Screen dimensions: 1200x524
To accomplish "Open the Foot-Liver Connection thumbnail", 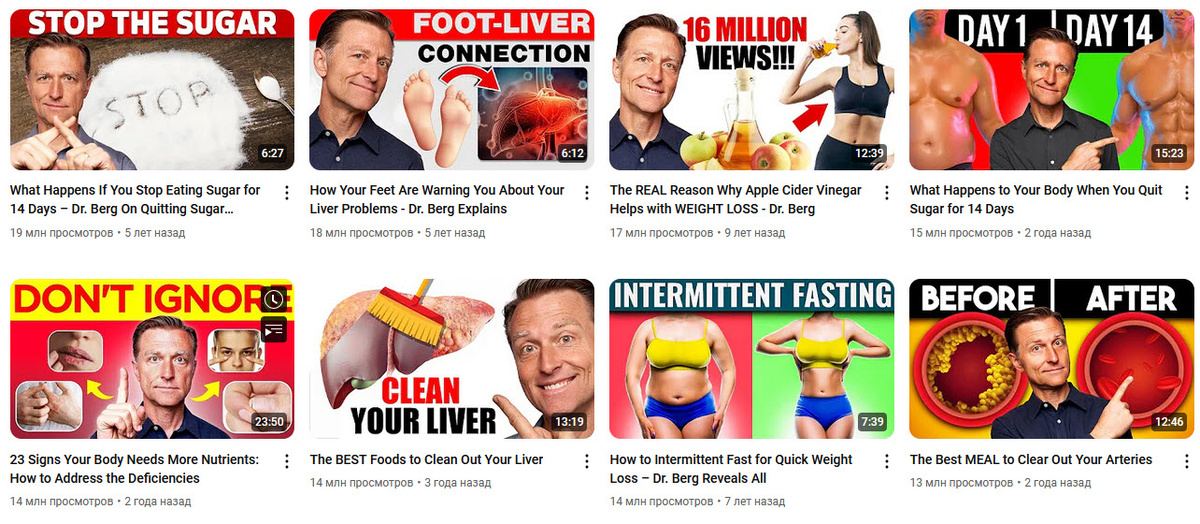I will [x=452, y=90].
